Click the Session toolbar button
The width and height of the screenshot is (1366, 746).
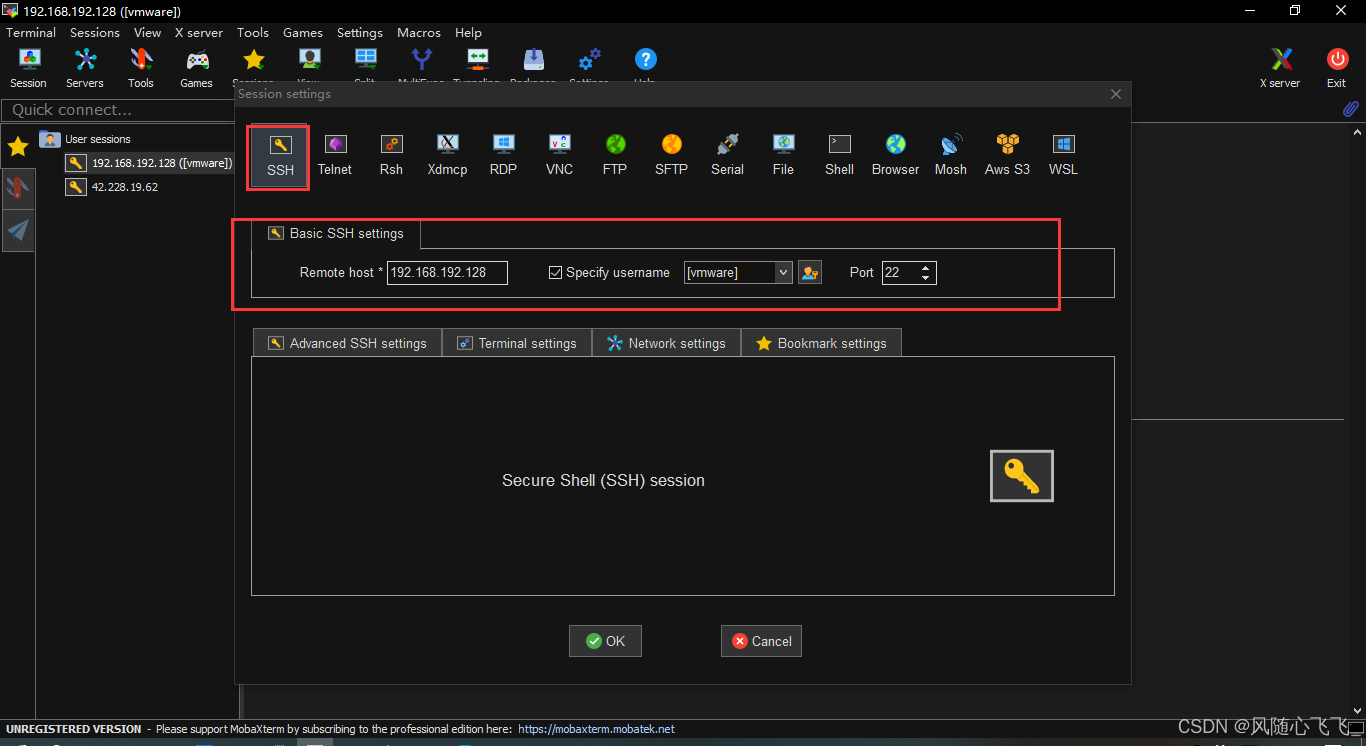(28, 68)
